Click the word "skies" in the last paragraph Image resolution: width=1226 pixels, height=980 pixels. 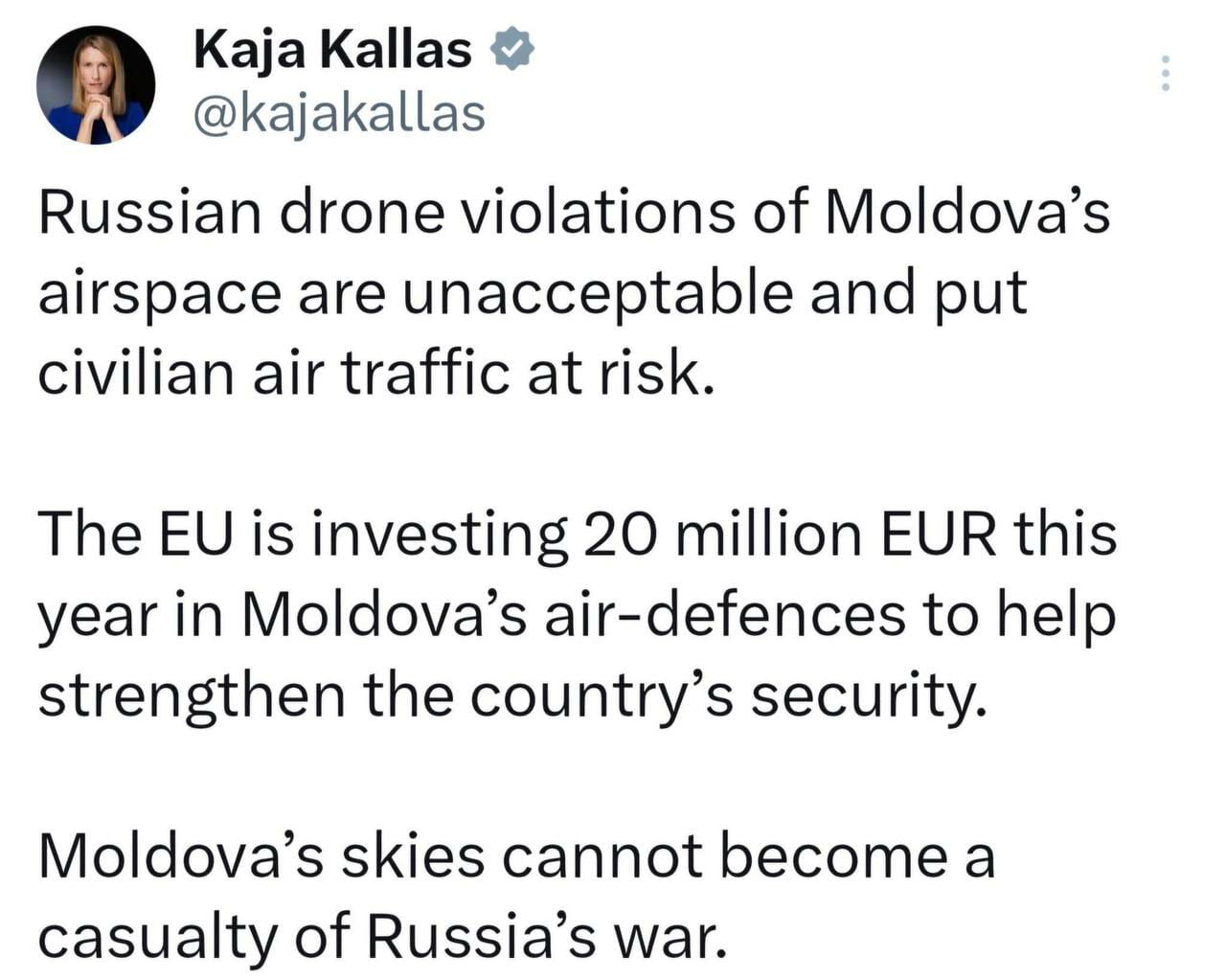tap(413, 855)
